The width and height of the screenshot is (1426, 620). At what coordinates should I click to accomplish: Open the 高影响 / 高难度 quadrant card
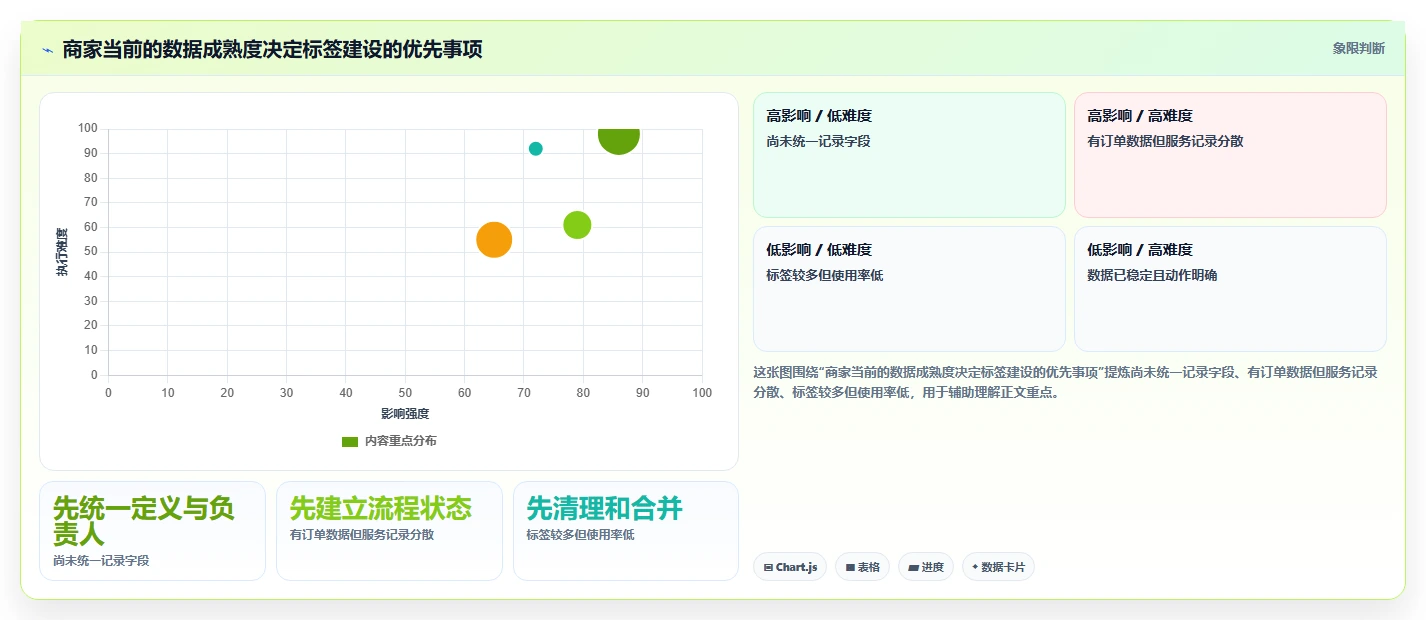click(x=1230, y=155)
